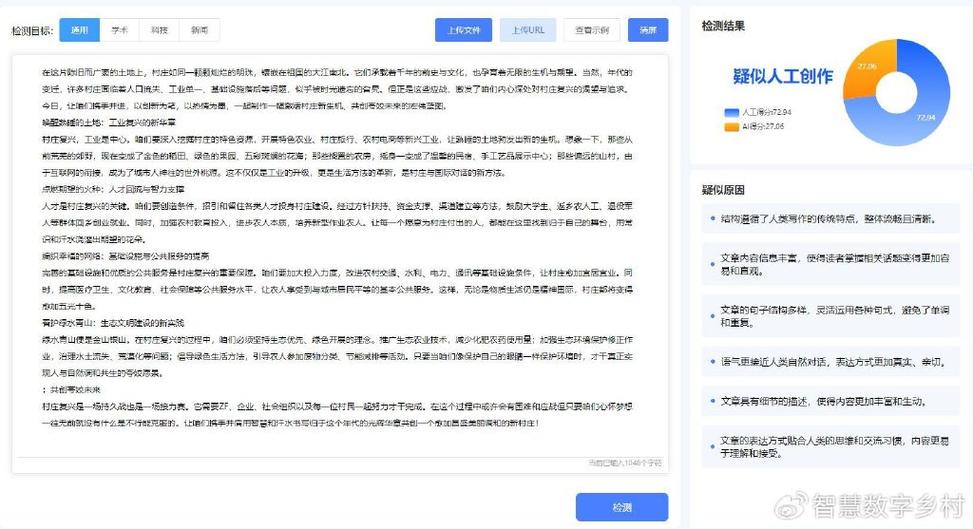Click the heading line '工业复兴的新华章'
The image size is (973, 529).
(142, 122)
